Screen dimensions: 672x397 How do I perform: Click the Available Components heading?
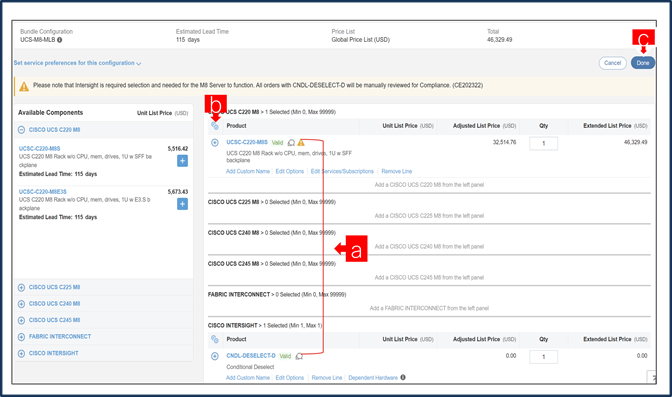tap(50, 112)
